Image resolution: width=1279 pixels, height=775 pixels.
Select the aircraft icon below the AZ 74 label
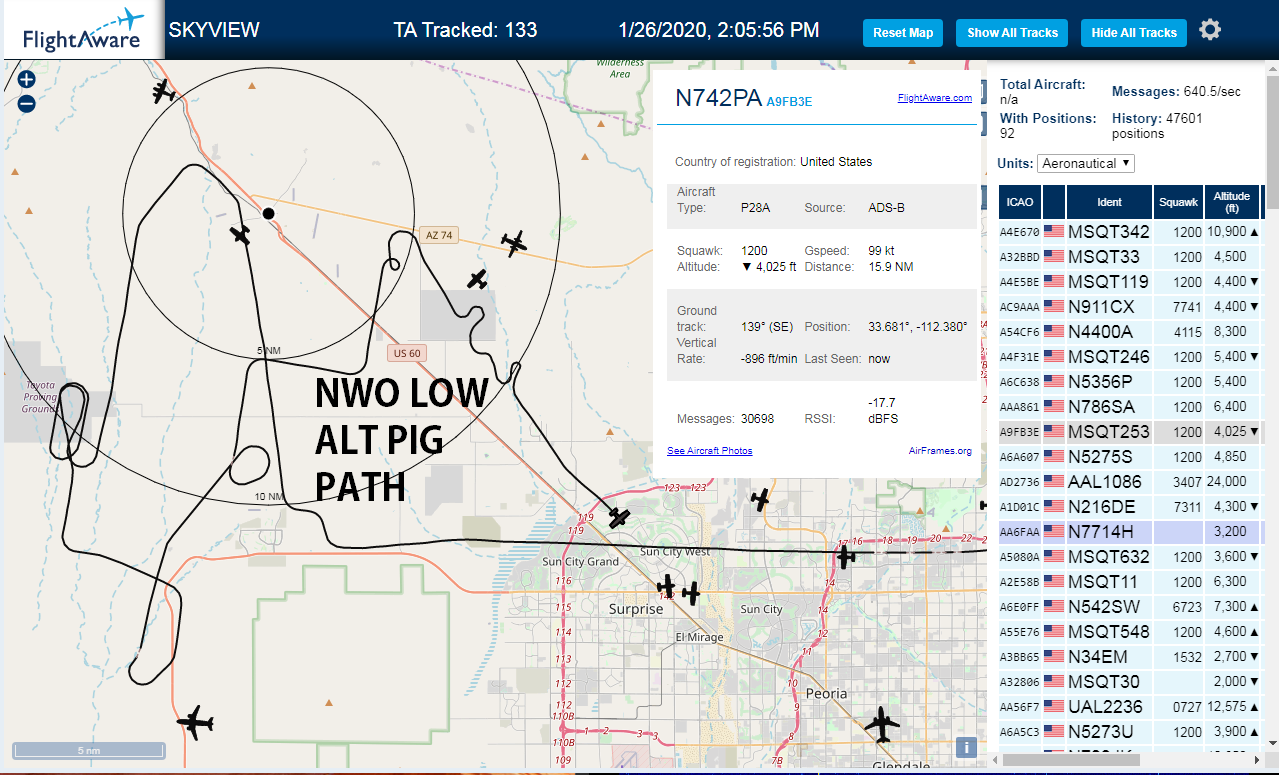point(478,279)
